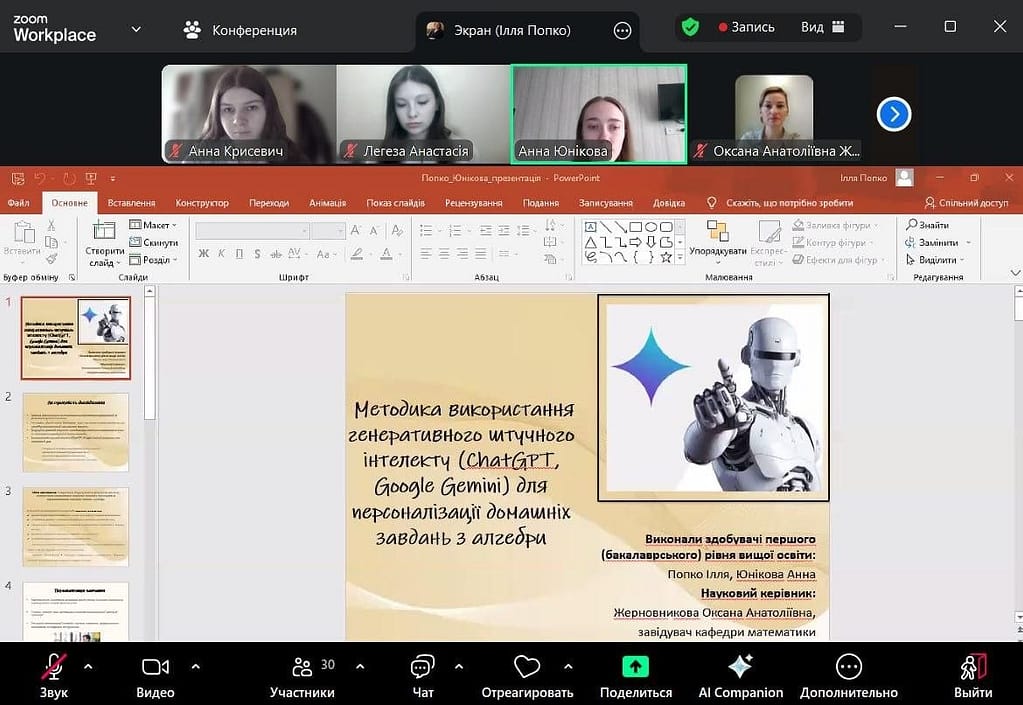1023x705 pixels.
Task: Click the blue next-participants arrow button
Action: click(x=893, y=115)
